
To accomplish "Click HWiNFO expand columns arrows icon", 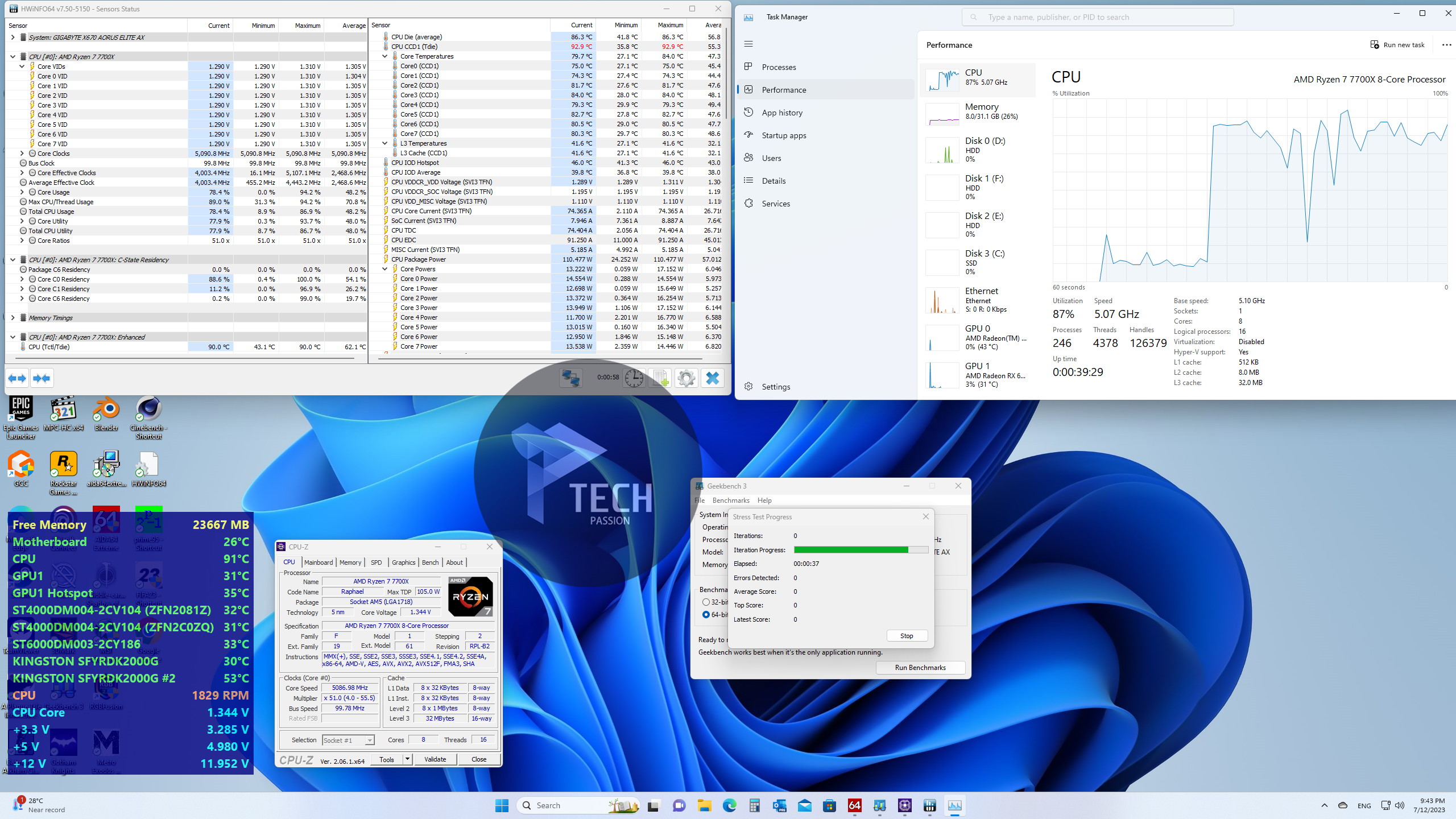I will (x=17, y=378).
